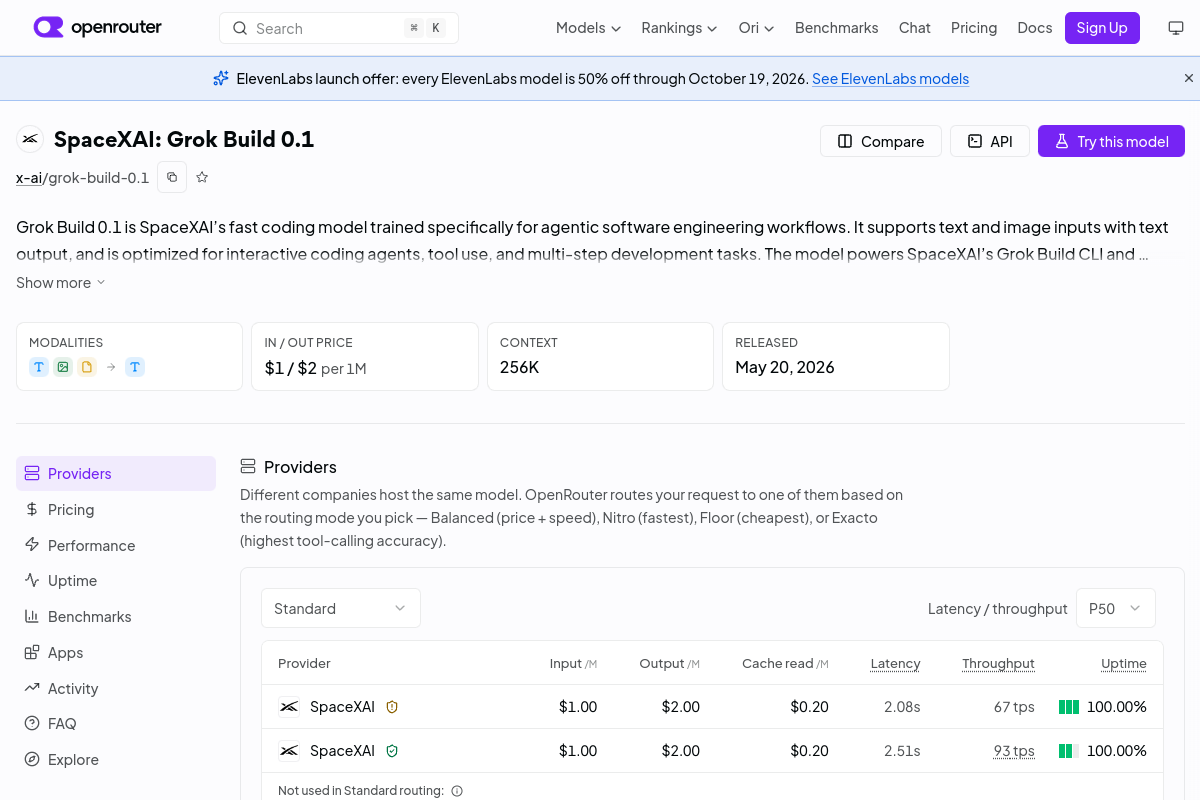Screen dimensions: 1200x800
Task: Go to the Pricing section in the sidebar
Action: [x=116, y=510]
